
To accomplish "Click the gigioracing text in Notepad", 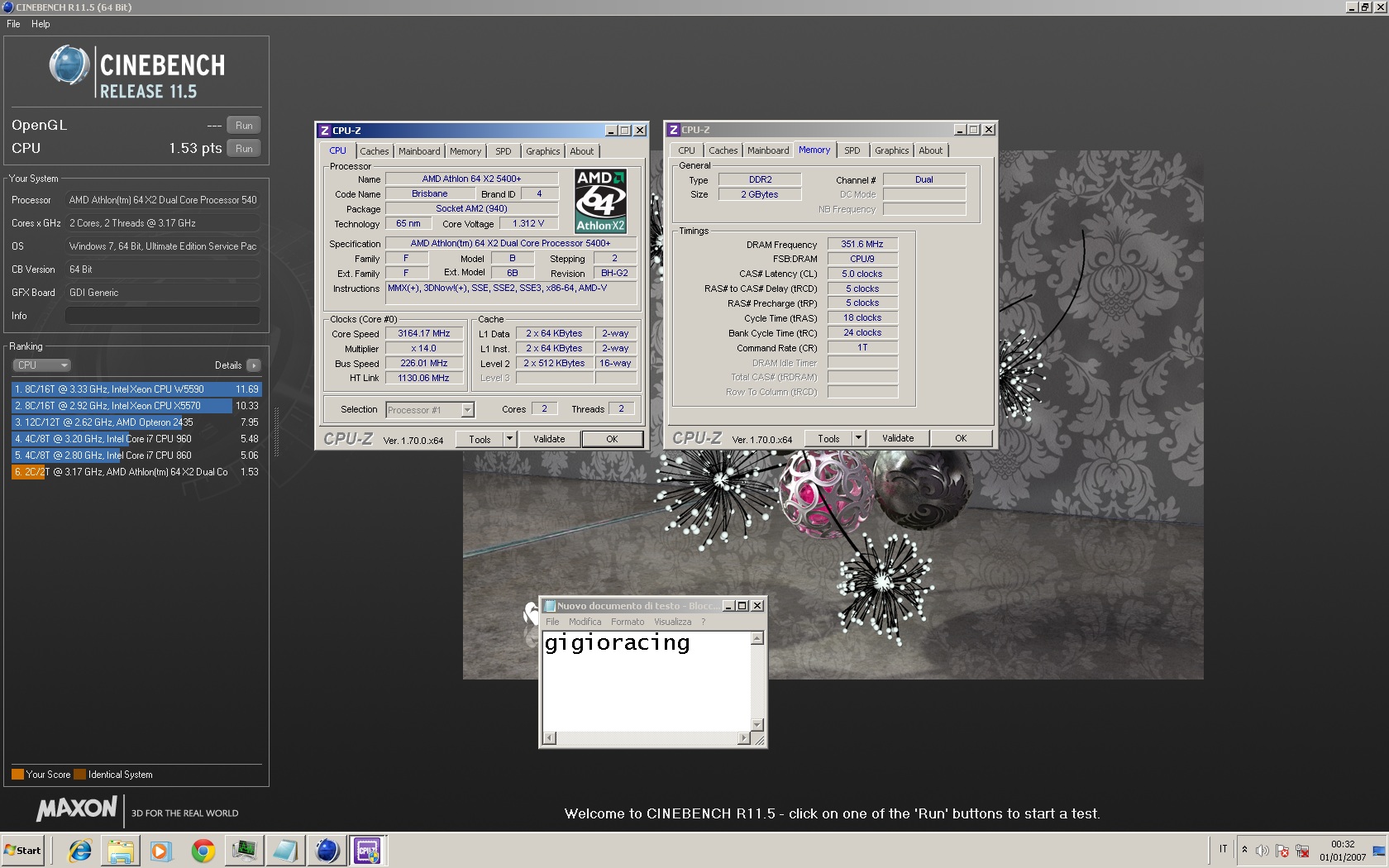I will point(617,643).
